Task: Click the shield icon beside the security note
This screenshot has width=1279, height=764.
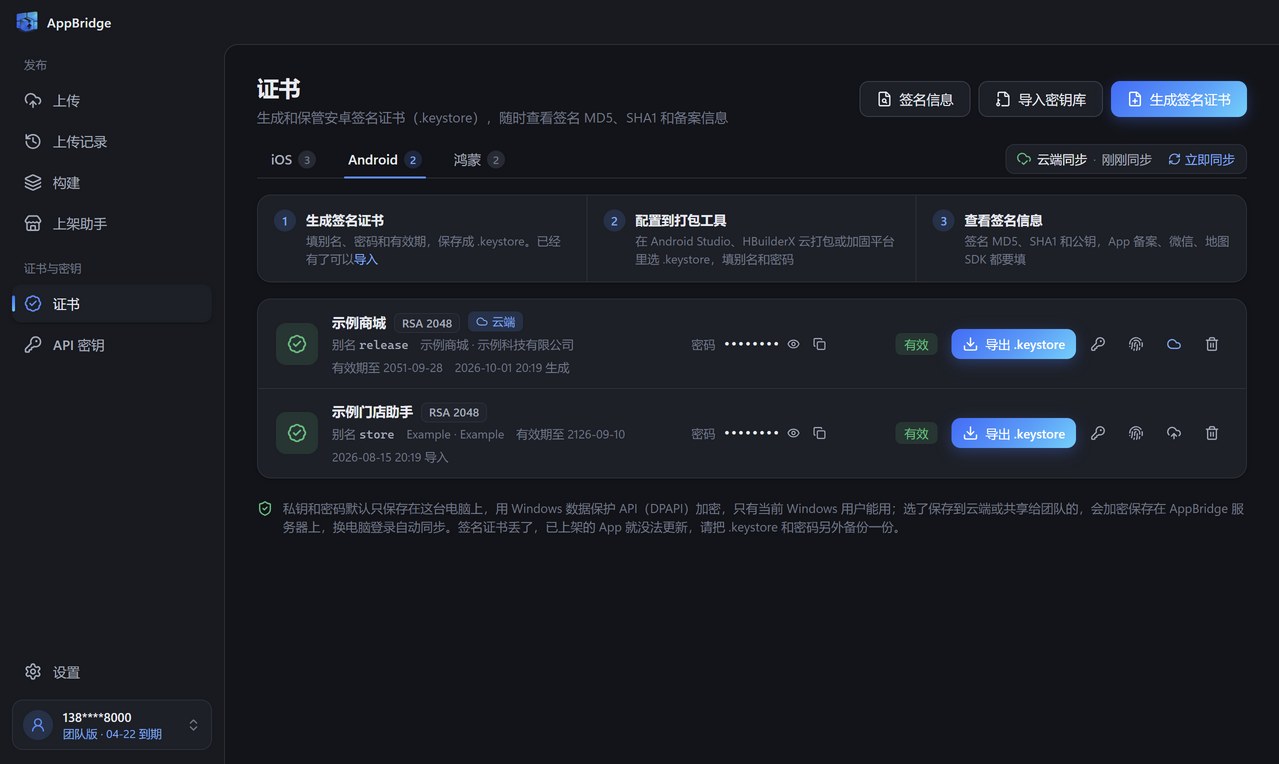Action: 265,509
